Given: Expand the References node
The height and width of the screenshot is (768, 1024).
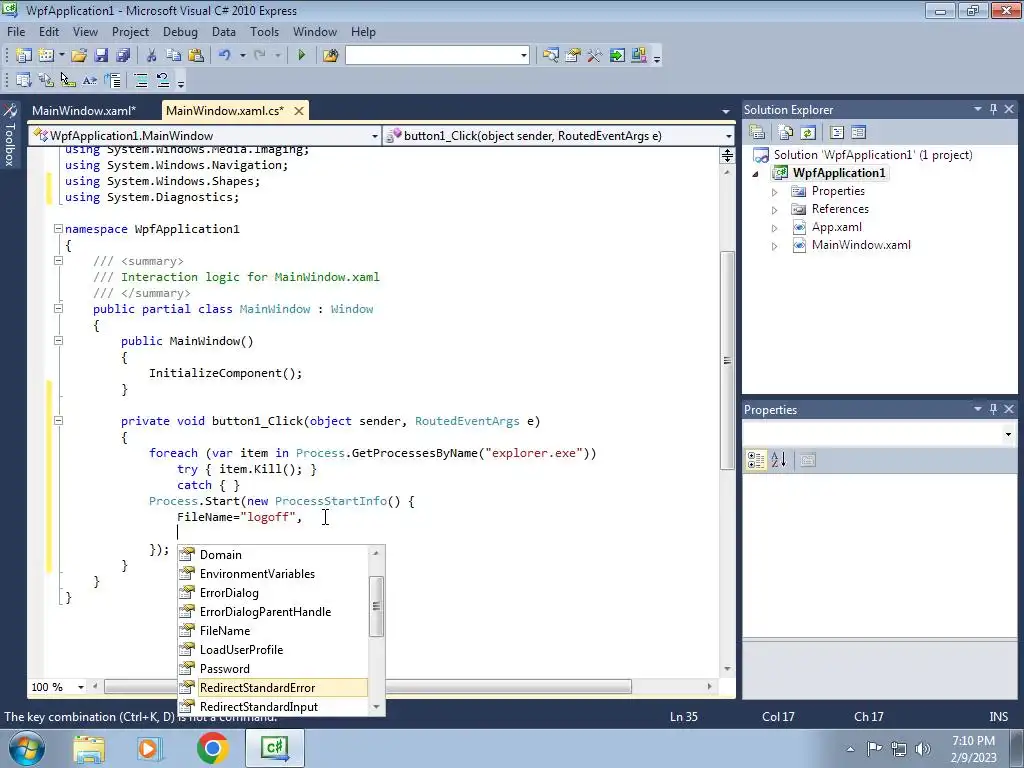Looking at the screenshot, I should point(775,210).
